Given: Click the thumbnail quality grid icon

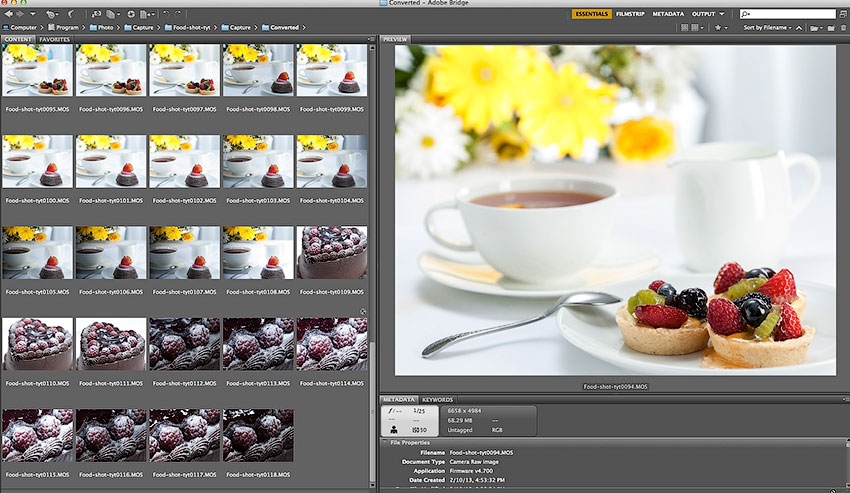Looking at the screenshot, I should 685,27.
